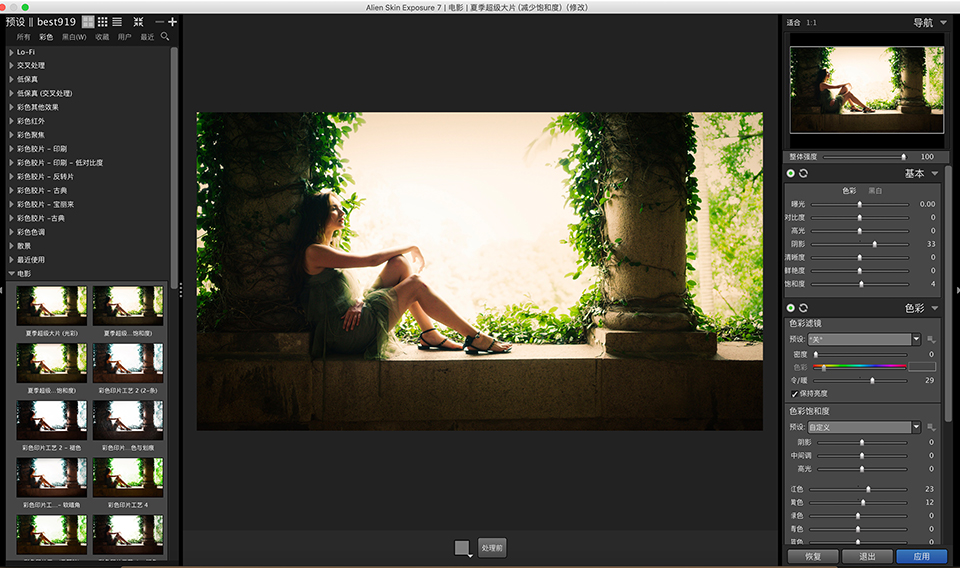
Task: Select the 色彩印片工艺 4 preset thumbnail
Action: coord(128,478)
